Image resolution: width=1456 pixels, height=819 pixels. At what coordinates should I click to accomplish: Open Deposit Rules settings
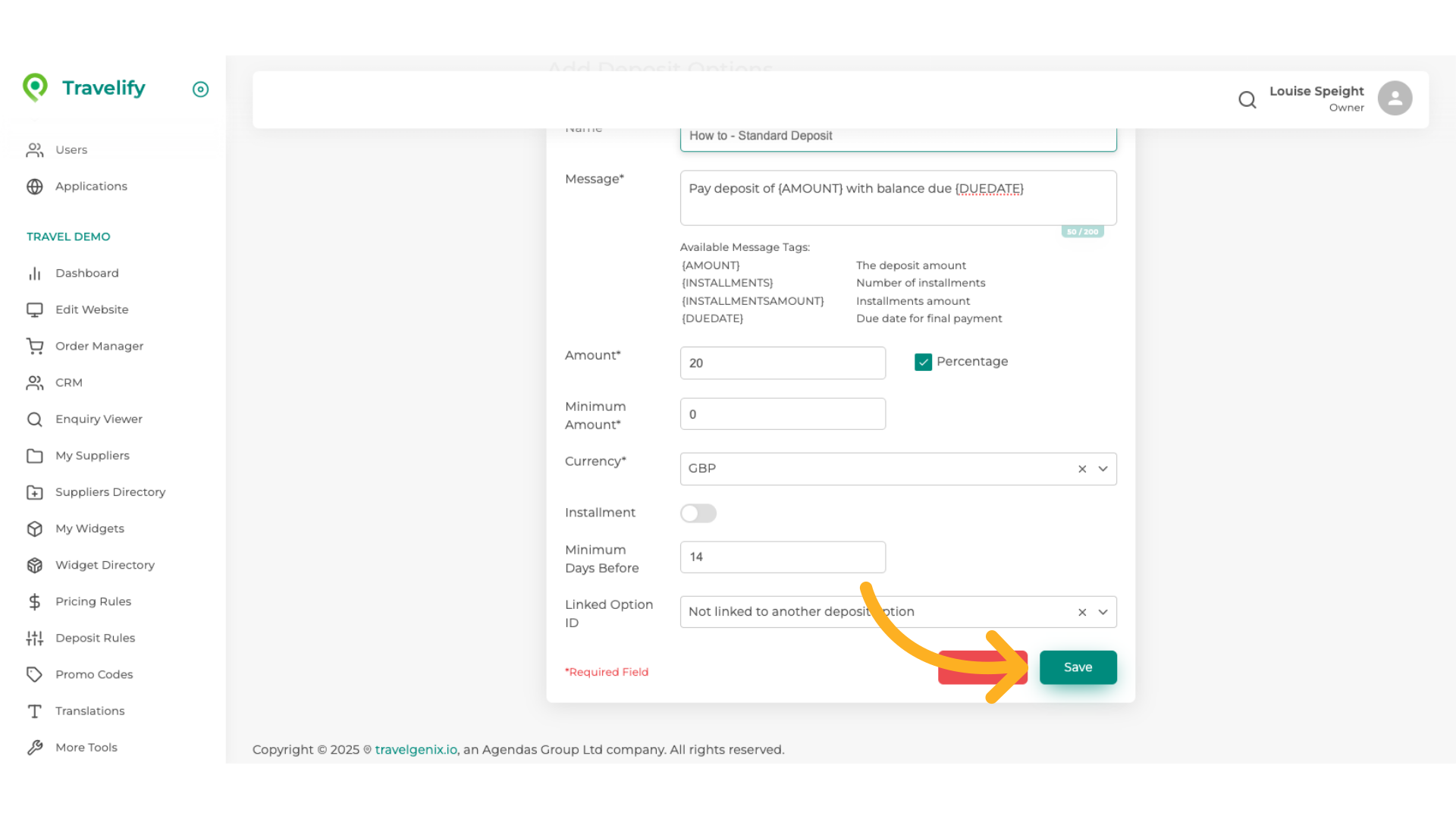click(x=96, y=638)
